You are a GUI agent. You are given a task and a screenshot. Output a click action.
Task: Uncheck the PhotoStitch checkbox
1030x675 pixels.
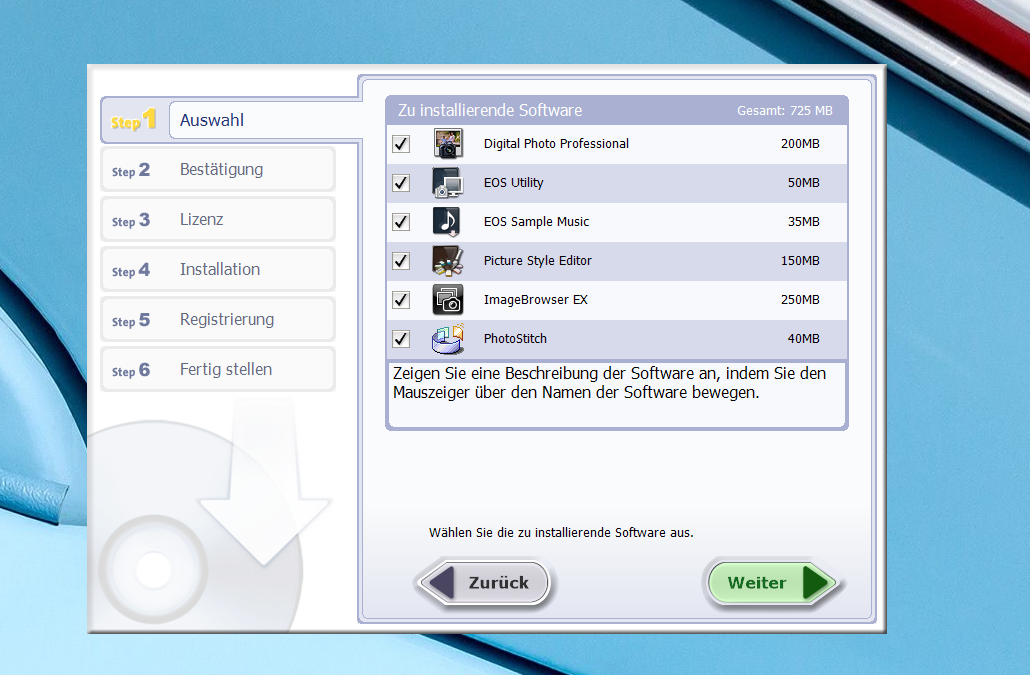click(x=401, y=339)
